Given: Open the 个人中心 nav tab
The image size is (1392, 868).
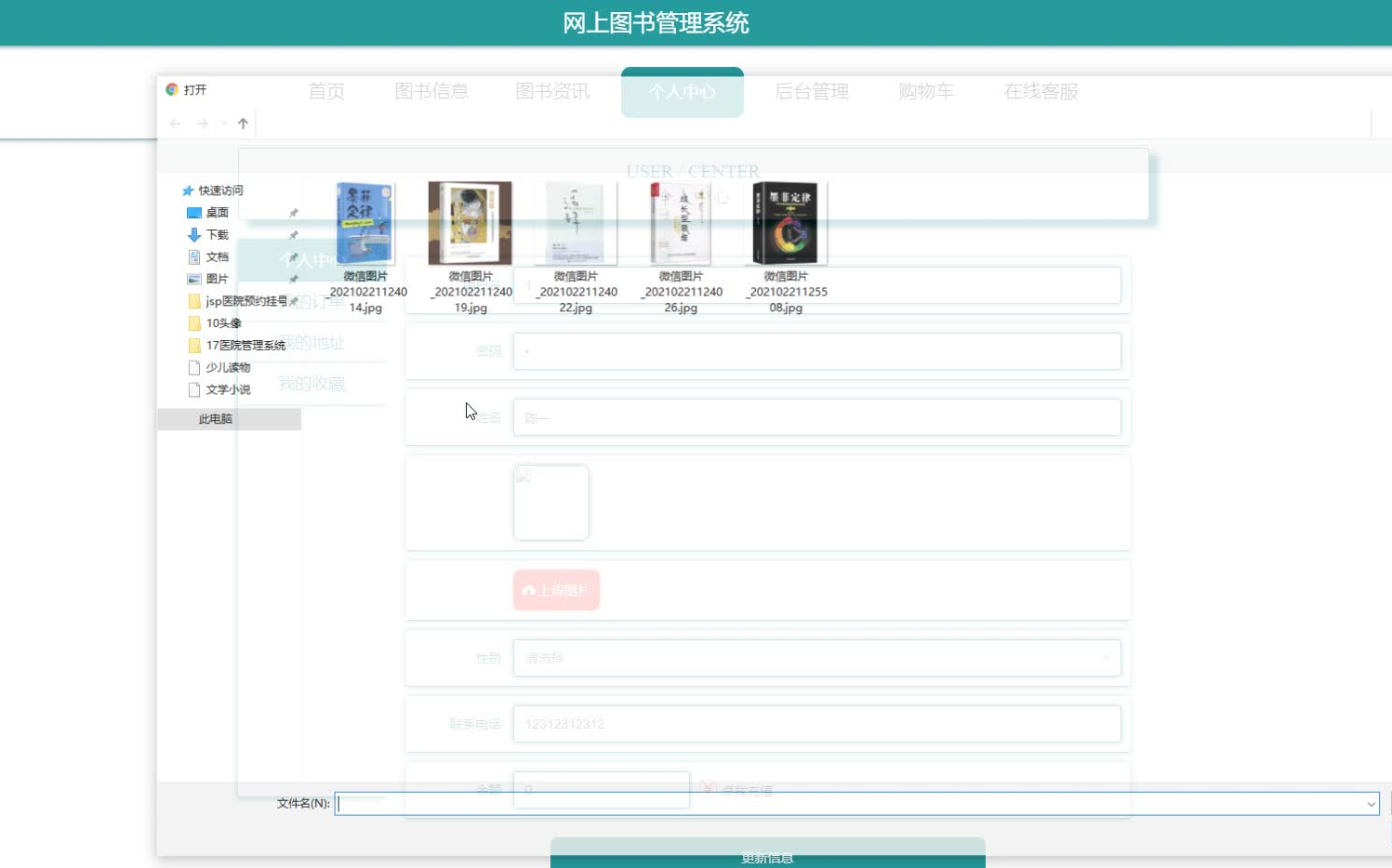Looking at the screenshot, I should tap(683, 92).
